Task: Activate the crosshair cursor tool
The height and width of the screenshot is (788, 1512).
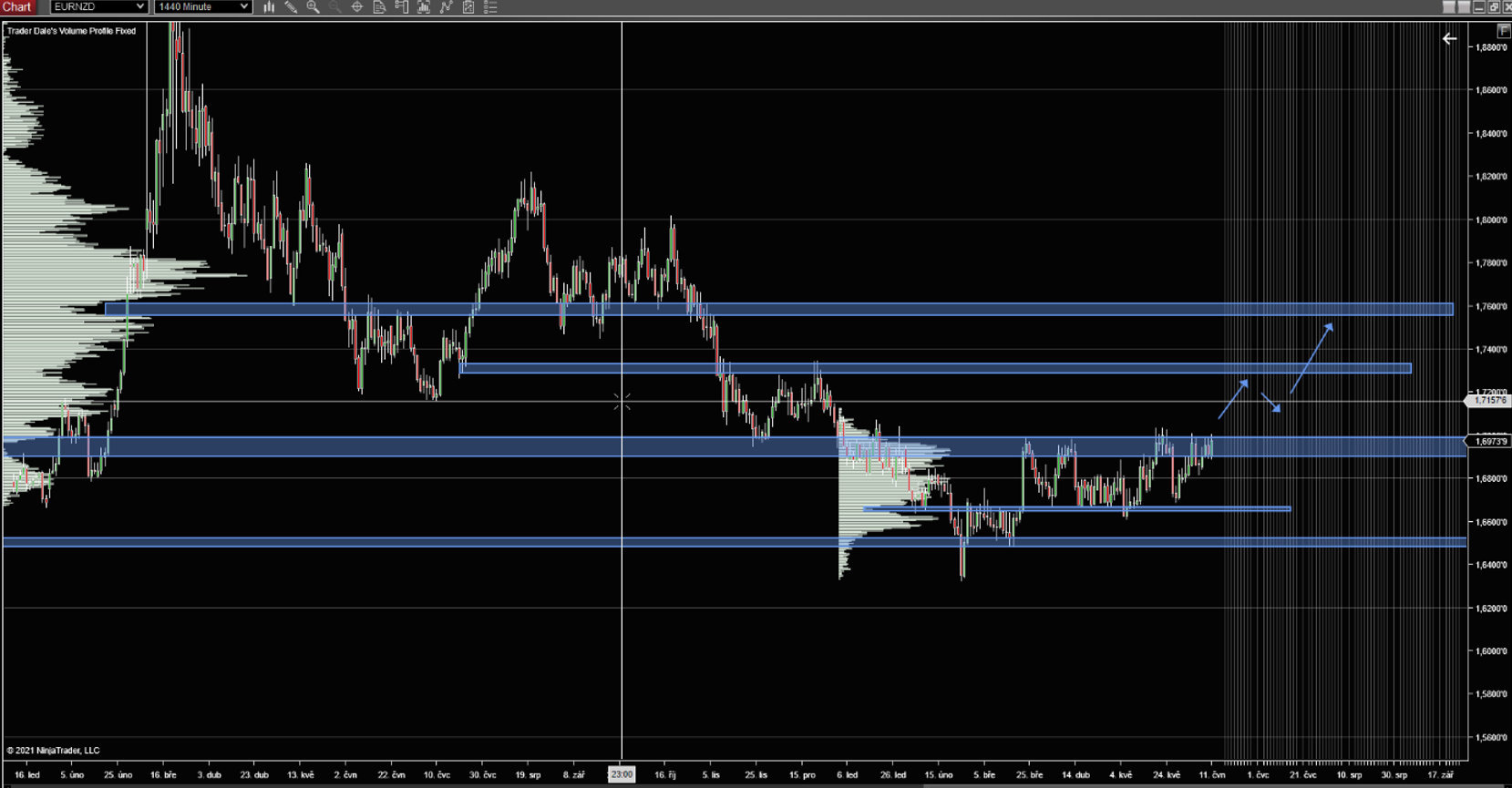Action: point(357,7)
